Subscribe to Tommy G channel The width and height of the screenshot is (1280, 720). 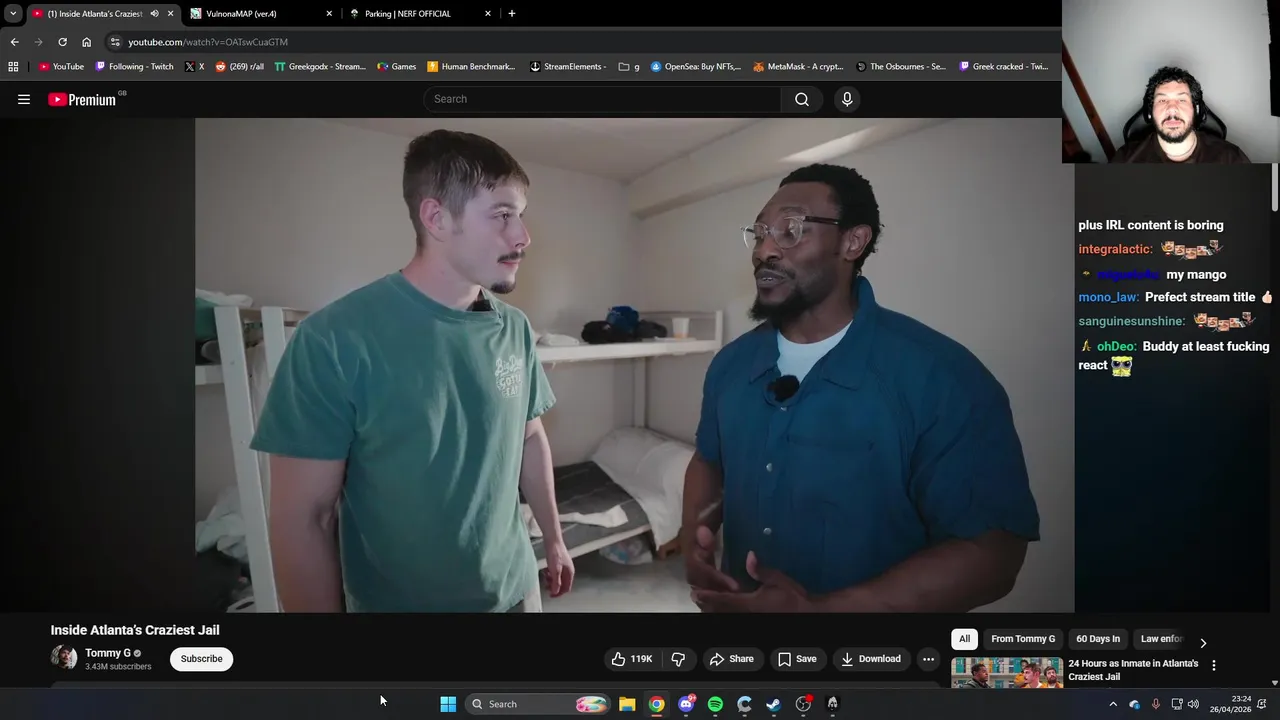click(x=201, y=659)
